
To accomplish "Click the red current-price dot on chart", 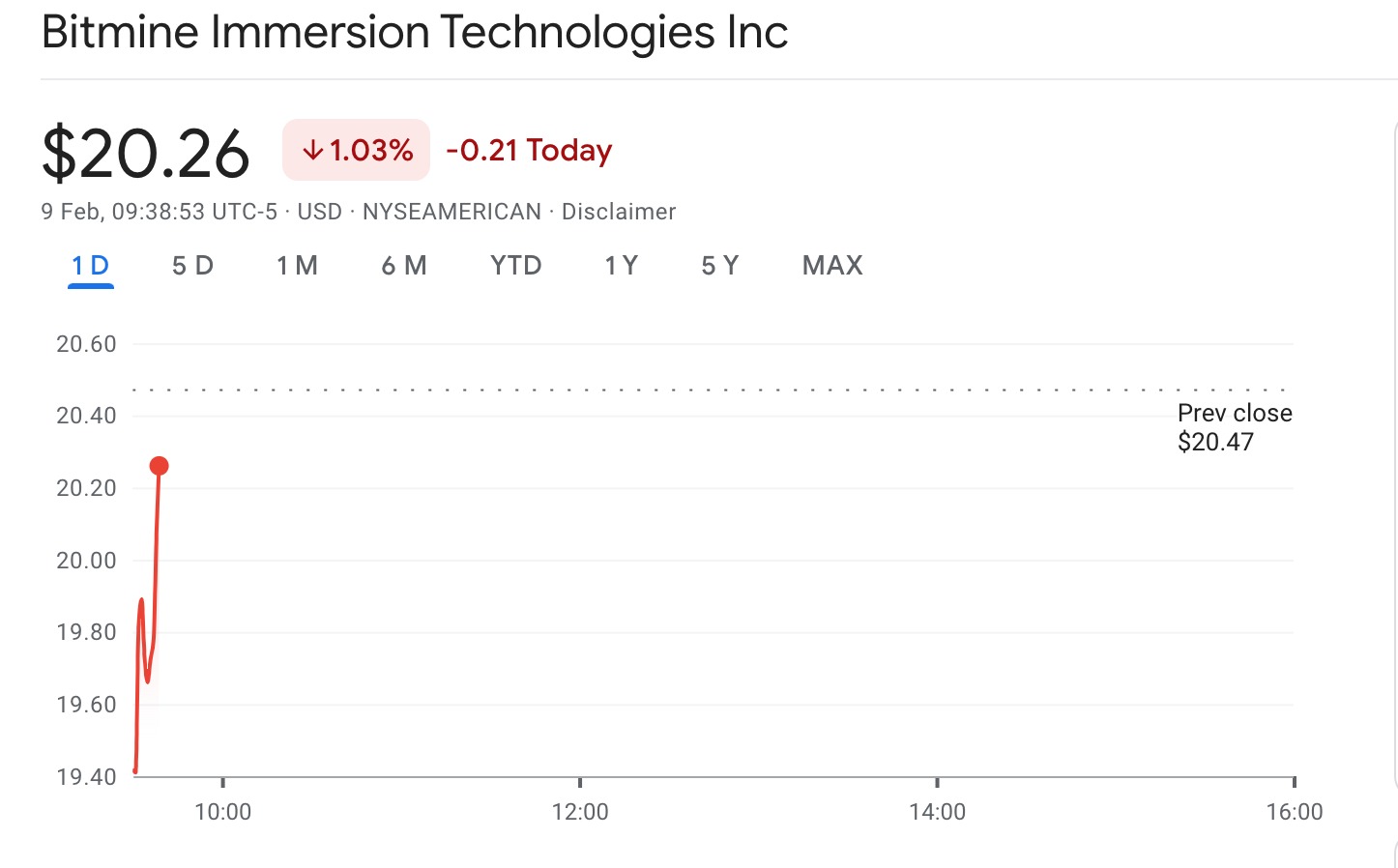I will point(160,466).
